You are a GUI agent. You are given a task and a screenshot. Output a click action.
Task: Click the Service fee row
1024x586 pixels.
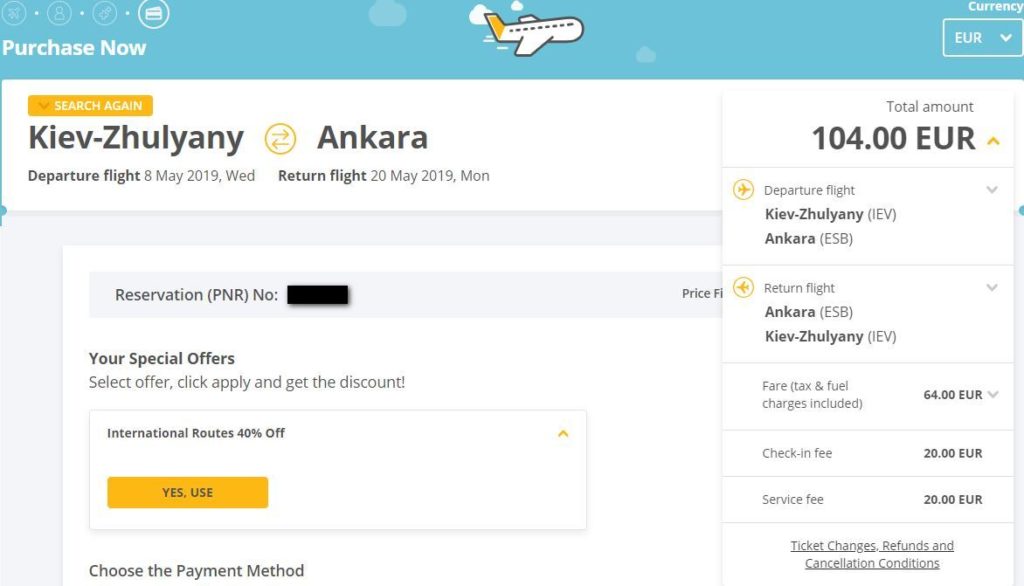tap(869, 500)
